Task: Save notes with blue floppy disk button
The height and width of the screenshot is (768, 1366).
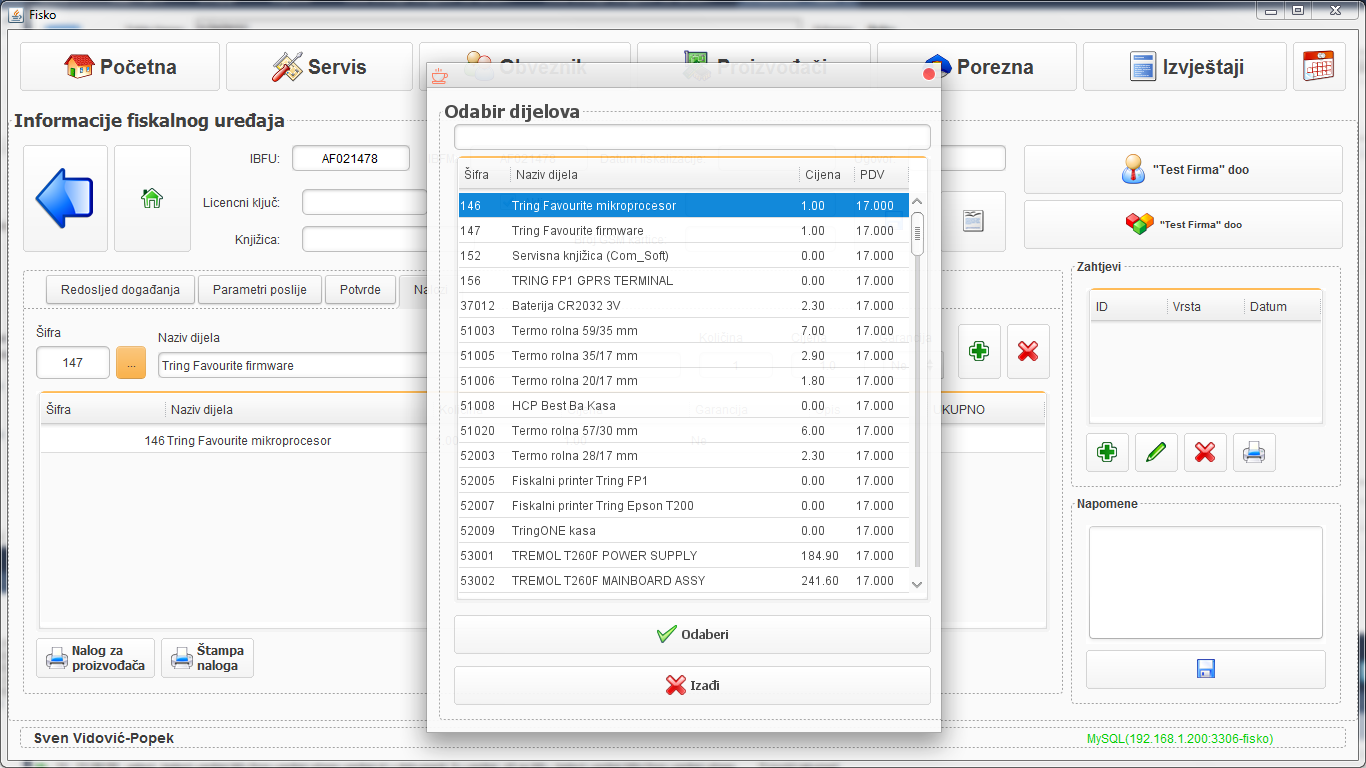Action: coord(1205,669)
